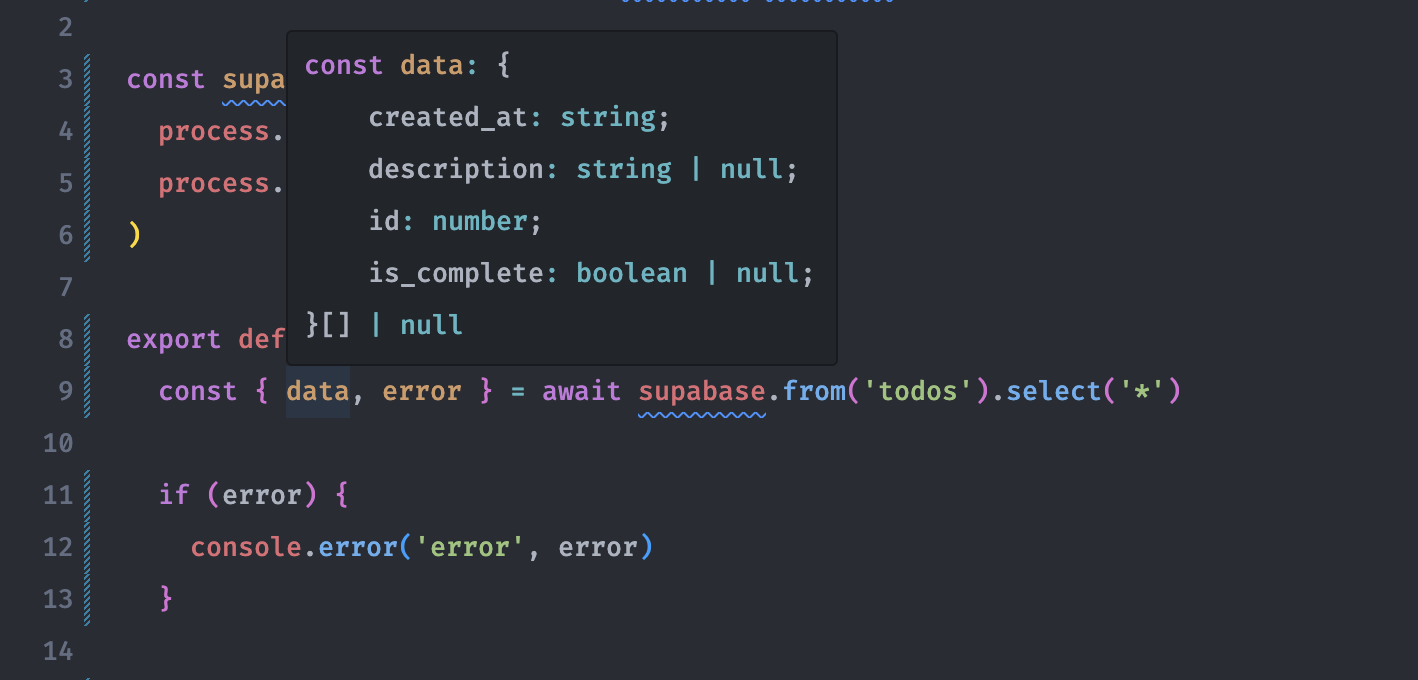Click the 'select' method call

click(1054, 391)
